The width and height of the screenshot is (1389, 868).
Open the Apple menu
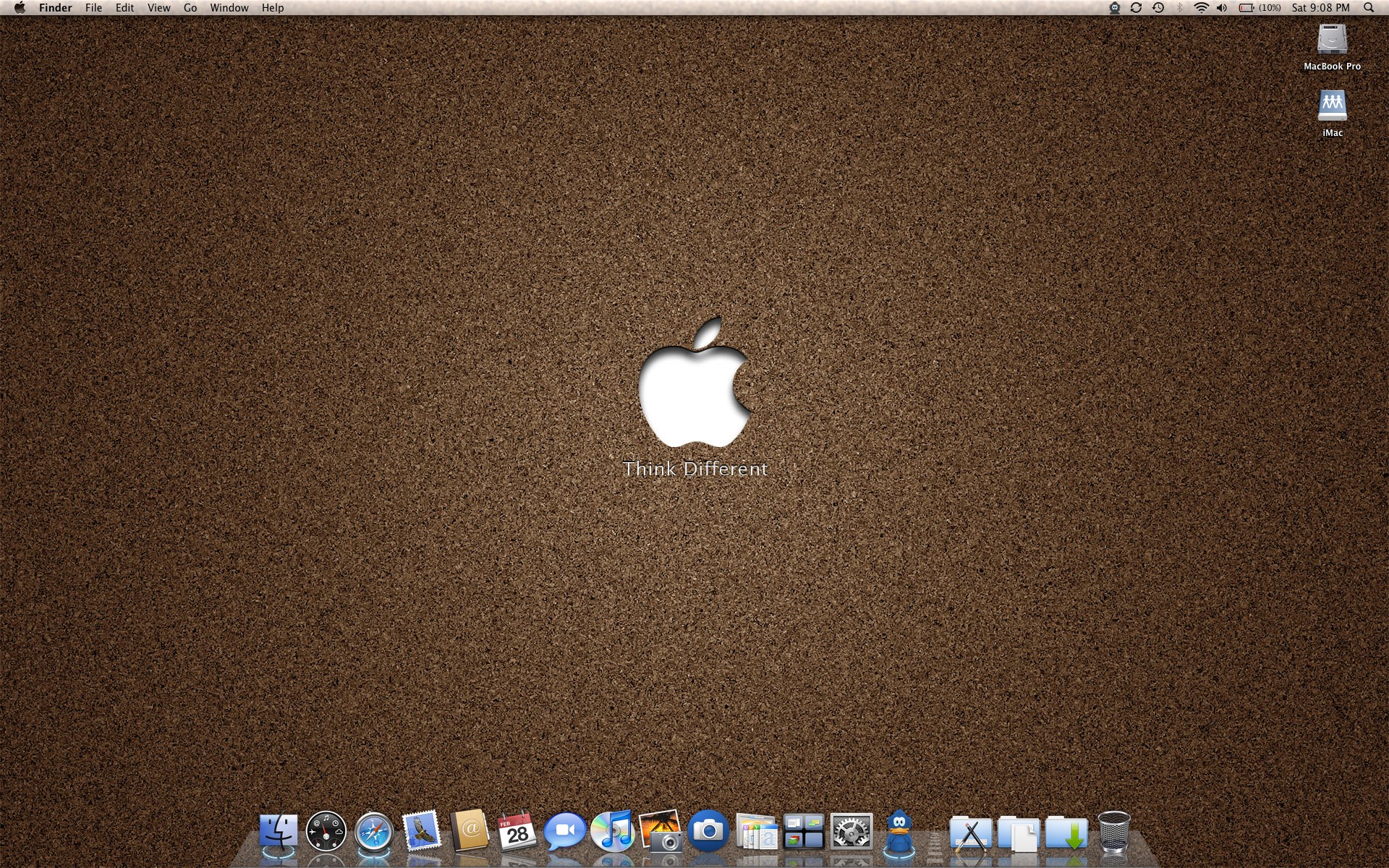click(x=20, y=8)
